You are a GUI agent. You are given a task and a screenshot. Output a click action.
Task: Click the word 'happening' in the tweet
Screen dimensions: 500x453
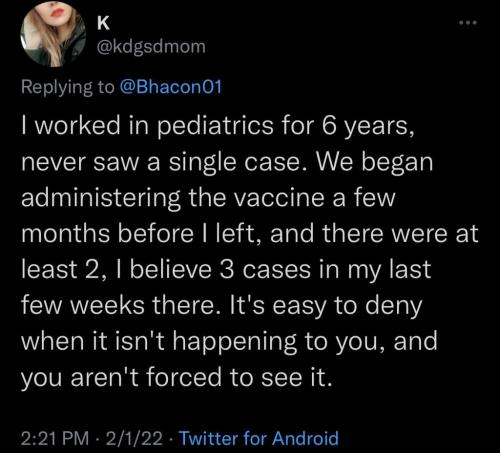tap(234, 342)
